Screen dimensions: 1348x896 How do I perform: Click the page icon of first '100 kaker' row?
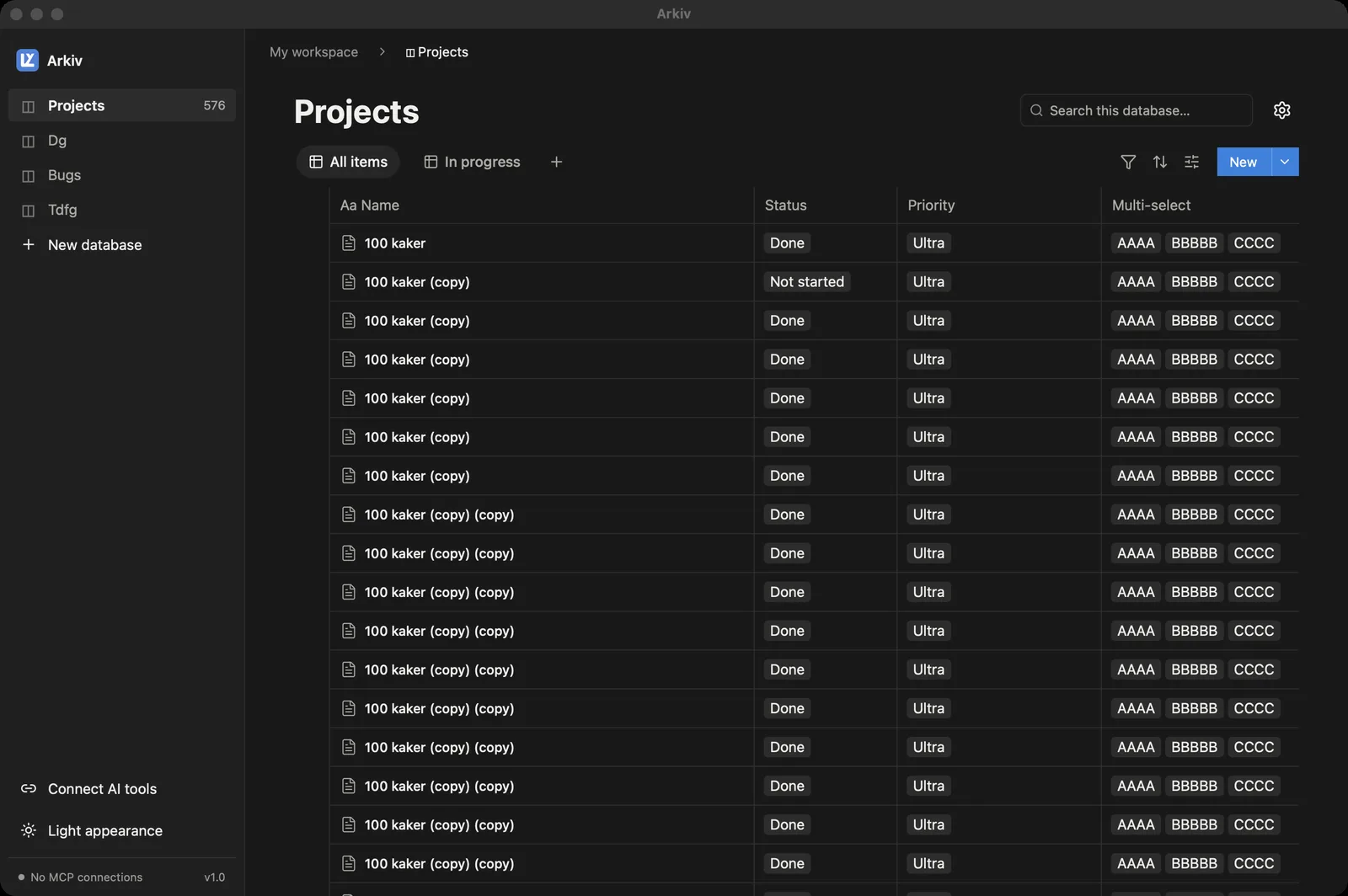[x=349, y=243]
